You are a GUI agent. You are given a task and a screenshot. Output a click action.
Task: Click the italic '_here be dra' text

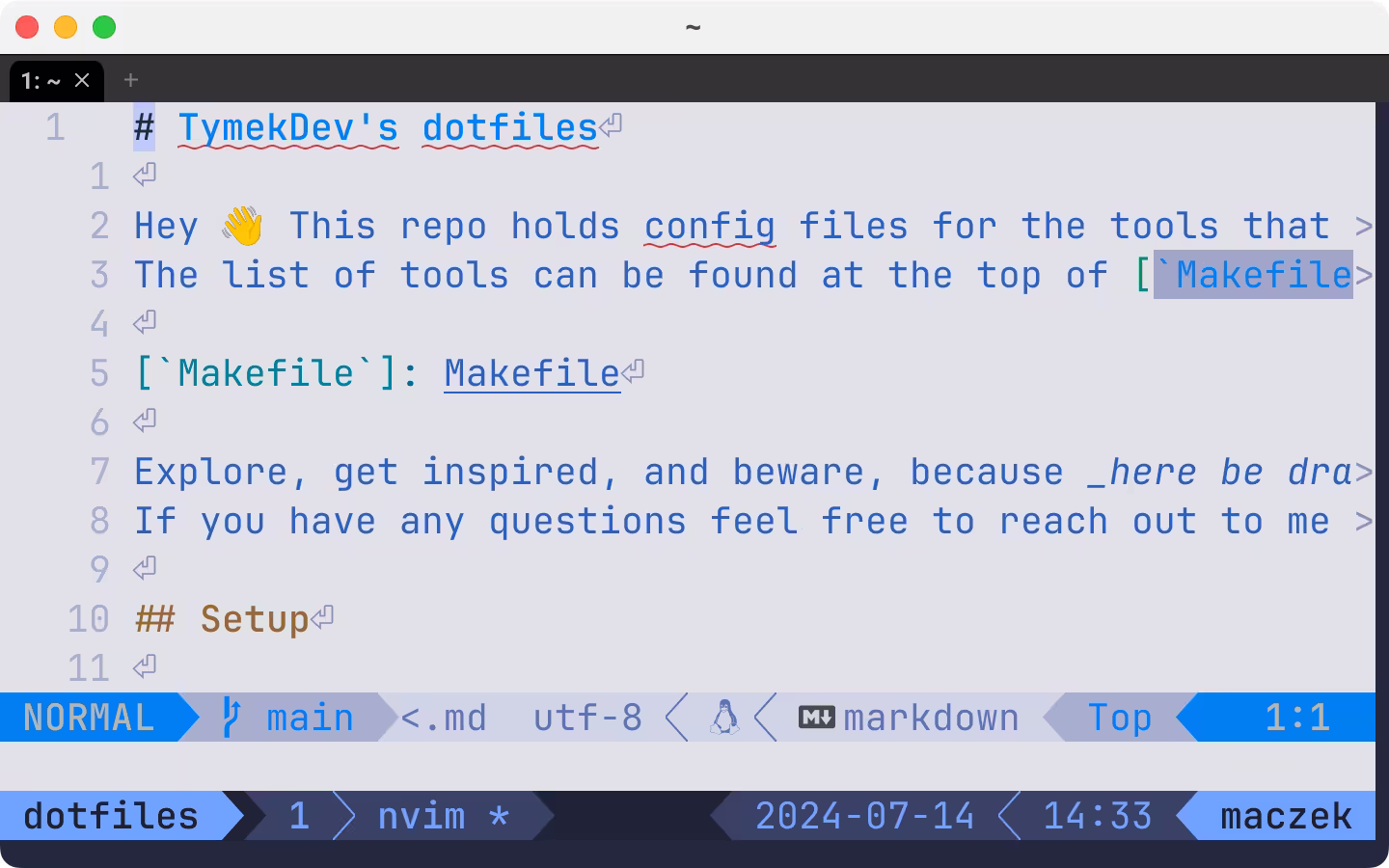coord(1219,472)
